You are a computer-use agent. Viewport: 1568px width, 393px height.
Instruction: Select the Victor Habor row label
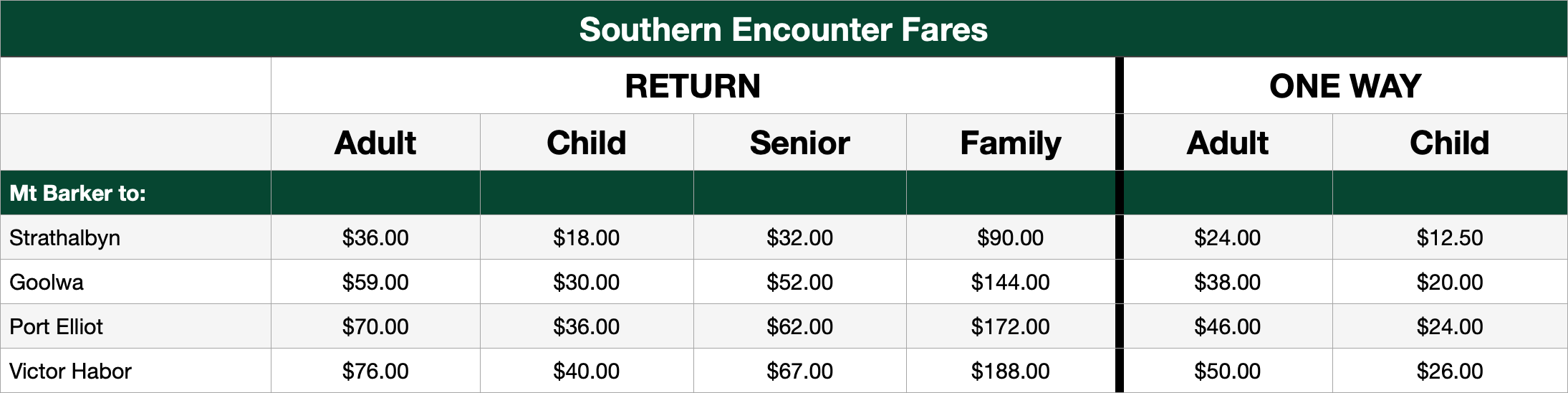coord(70,371)
